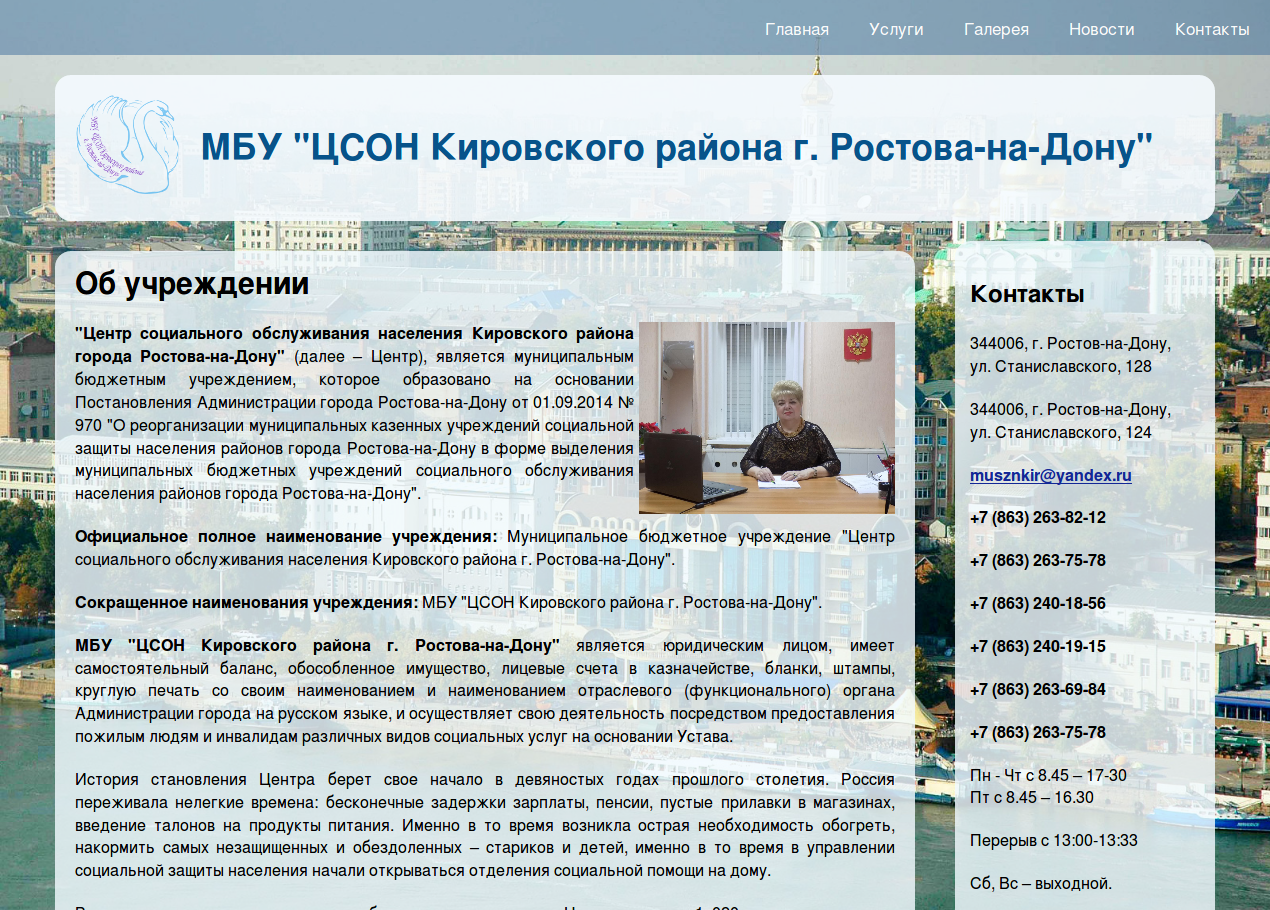
Task: Click phone number +7 (863) 240-19-15
Action: [1038, 647]
